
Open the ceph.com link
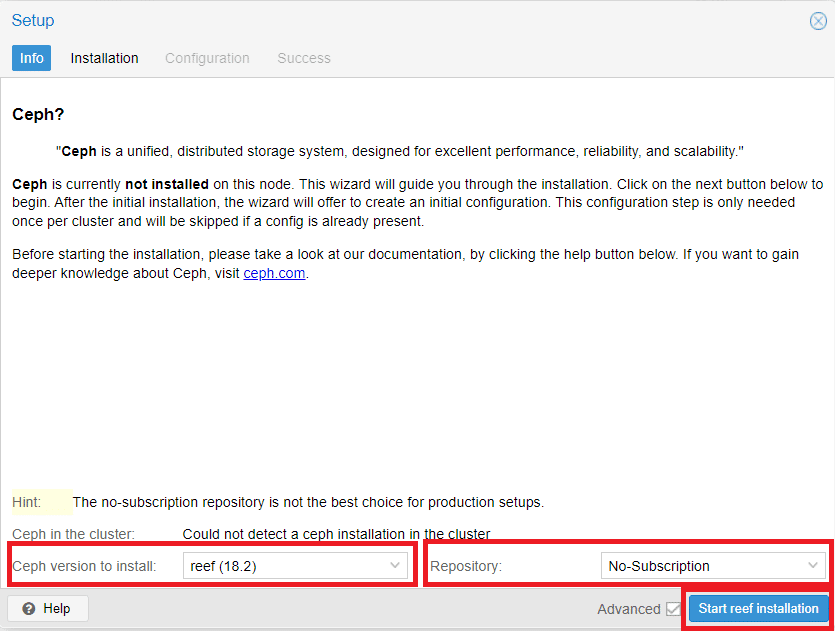pos(274,273)
